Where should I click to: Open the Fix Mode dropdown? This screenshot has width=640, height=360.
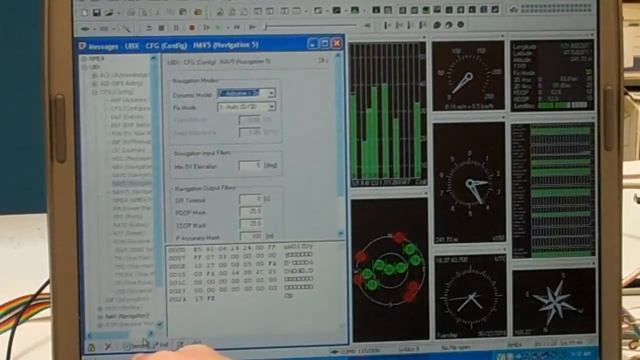pyautogui.click(x=271, y=107)
